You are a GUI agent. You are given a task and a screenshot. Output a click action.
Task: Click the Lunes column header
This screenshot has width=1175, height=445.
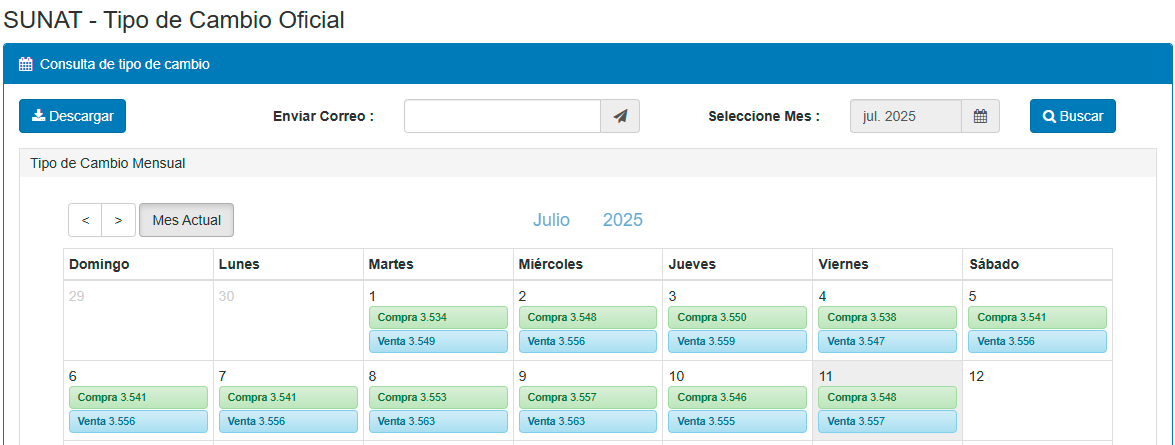point(288,264)
